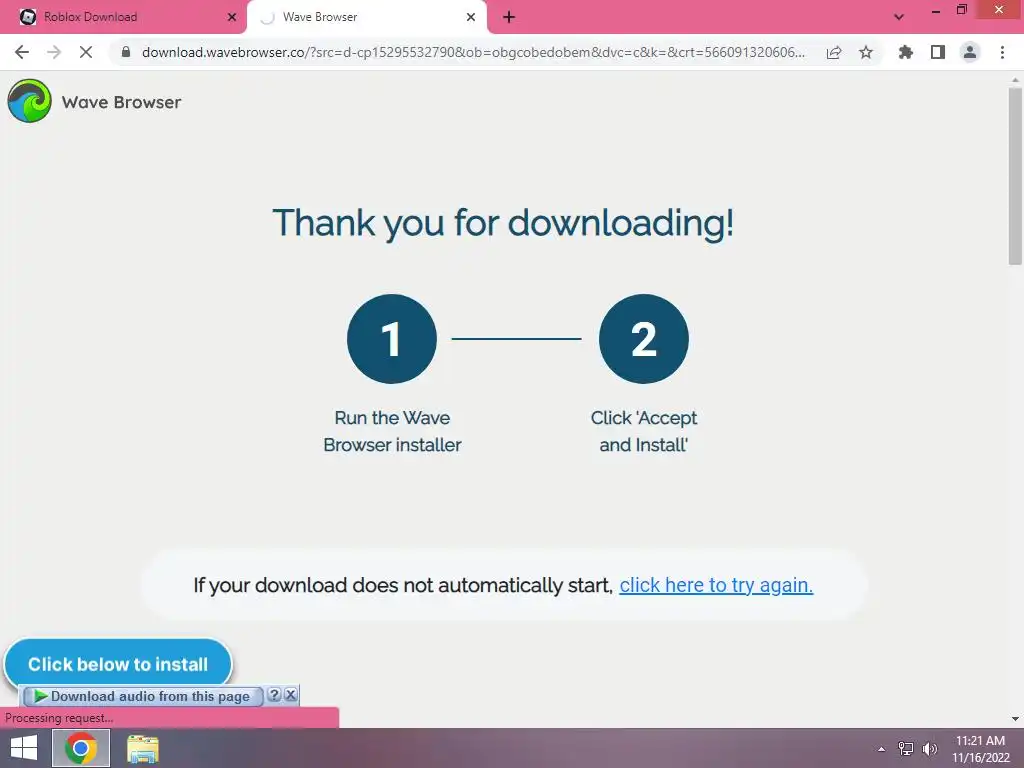Image resolution: width=1024 pixels, height=768 pixels.
Task: Share this page using the share icon
Action: click(834, 52)
